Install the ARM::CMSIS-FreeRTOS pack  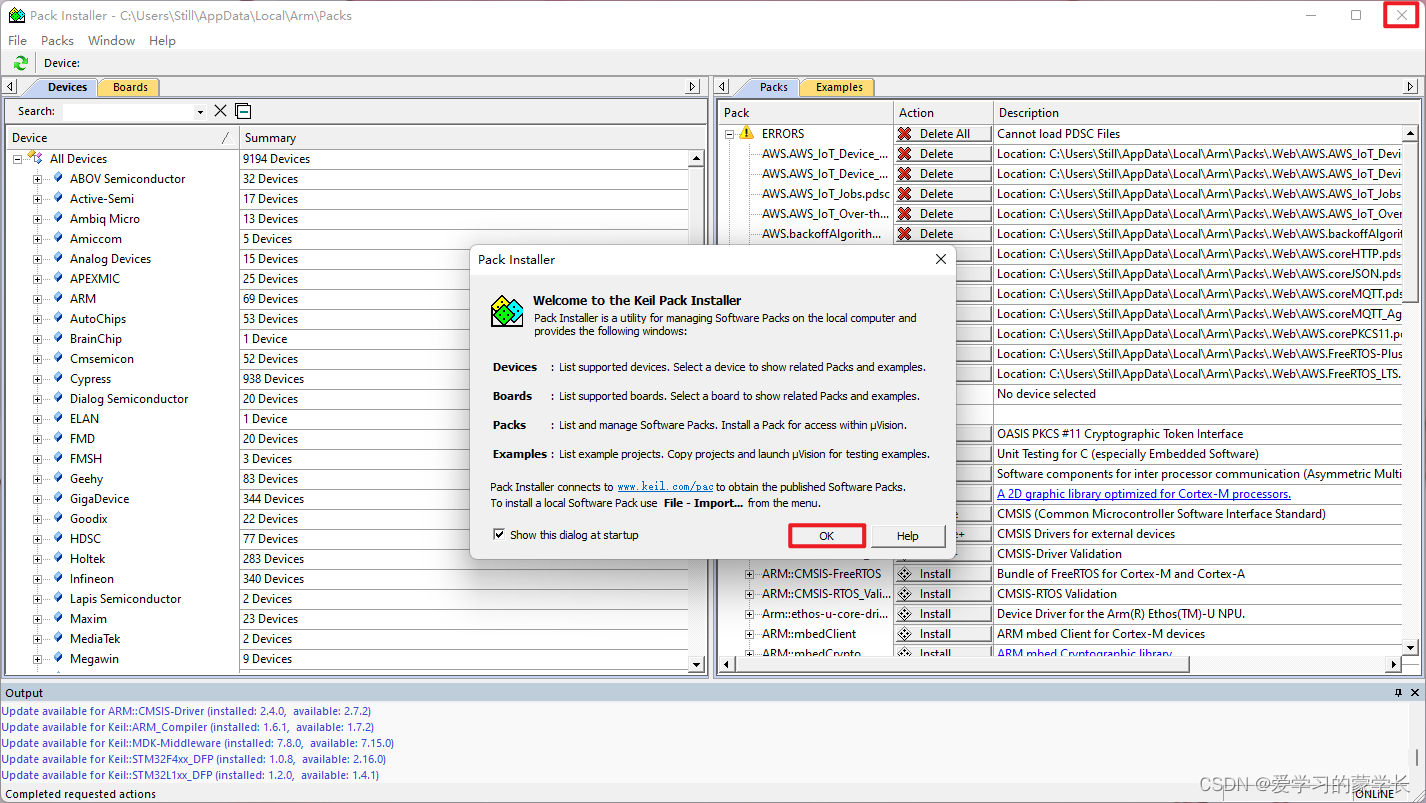click(943, 574)
